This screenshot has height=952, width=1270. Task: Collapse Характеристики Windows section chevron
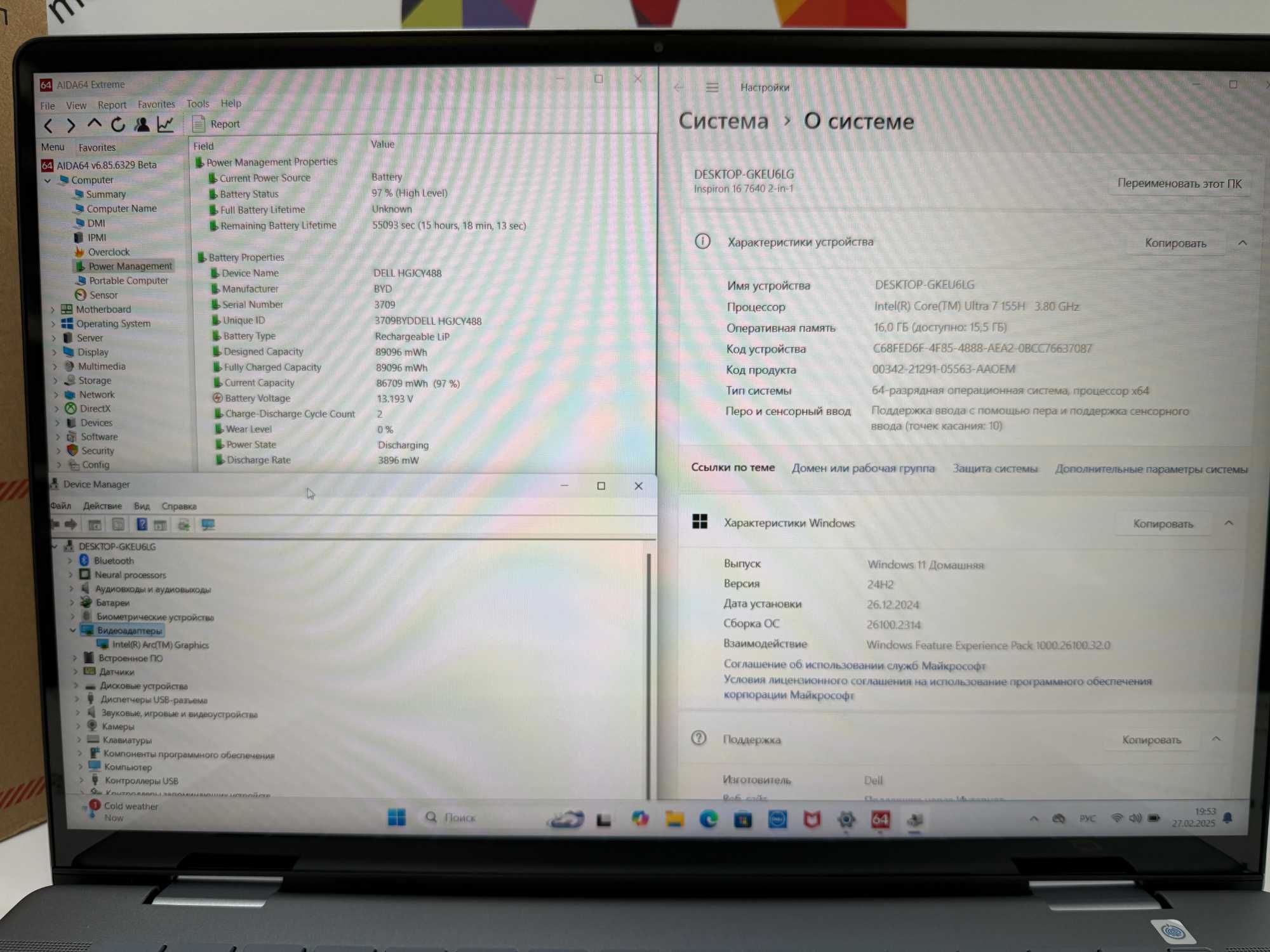tap(1229, 524)
